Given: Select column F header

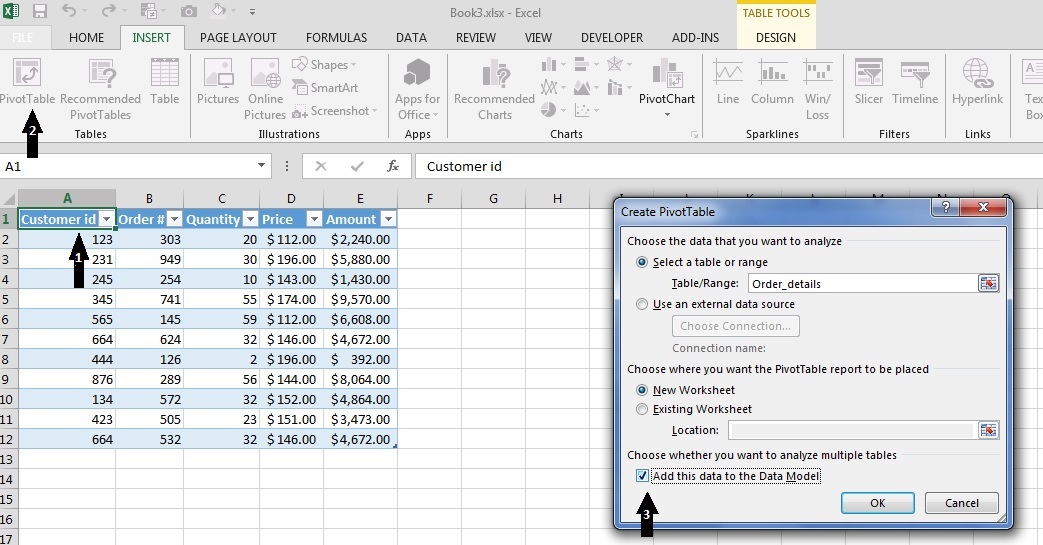Looking at the screenshot, I should [430, 198].
